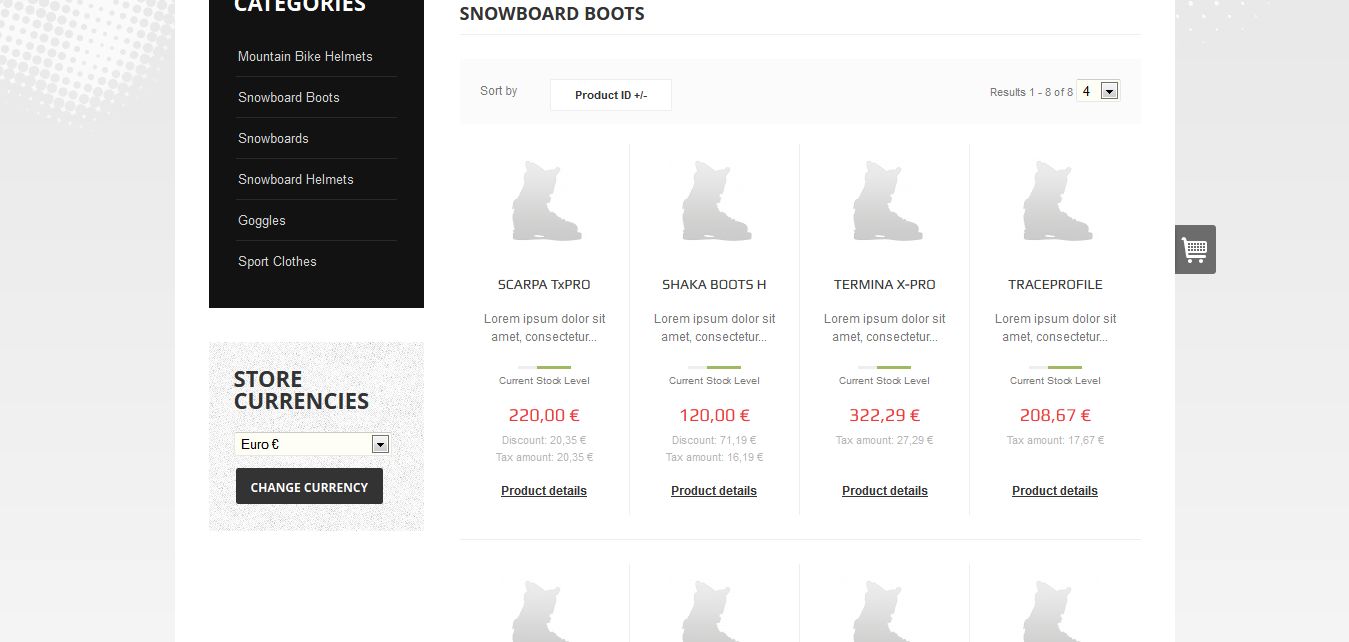The height and width of the screenshot is (642, 1349).
Task: Open the Goggles category
Action: tap(262, 220)
